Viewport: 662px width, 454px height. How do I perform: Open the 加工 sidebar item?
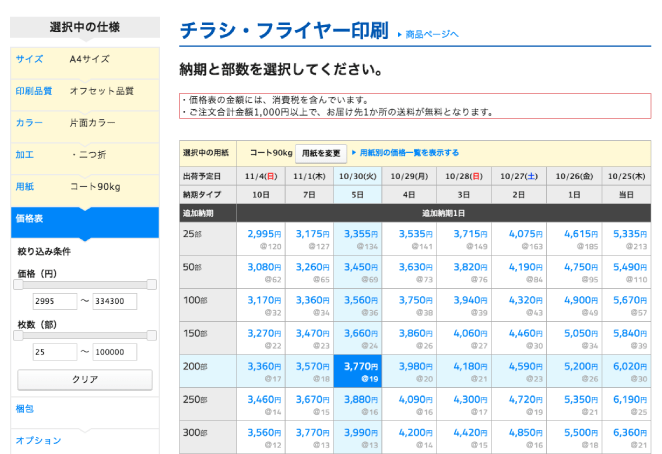point(84,155)
